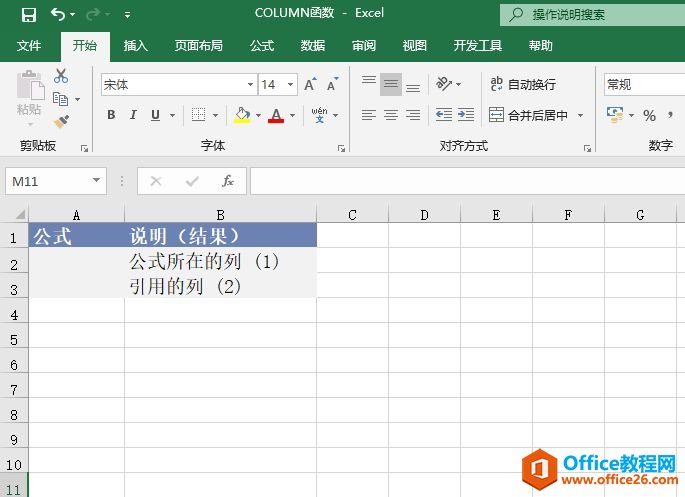Apply the red font color A
This screenshot has width=685, height=497.
click(x=276, y=115)
